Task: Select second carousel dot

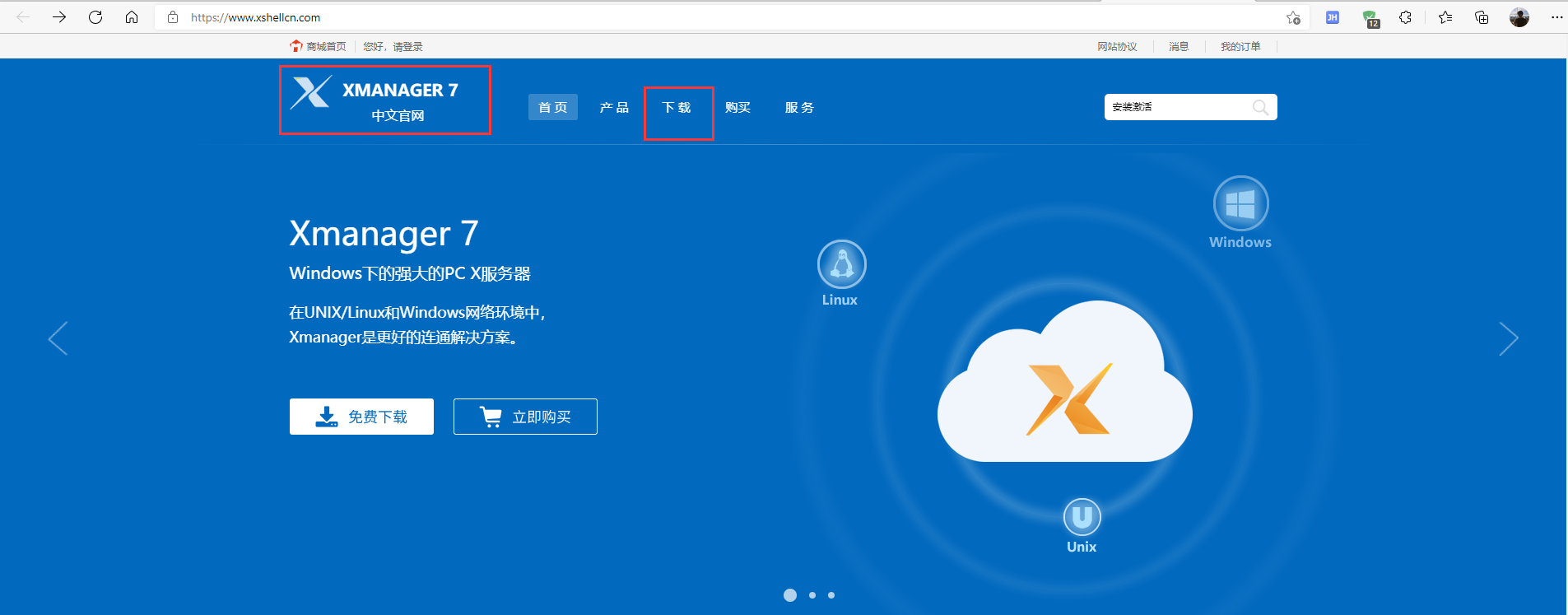Action: tap(812, 595)
